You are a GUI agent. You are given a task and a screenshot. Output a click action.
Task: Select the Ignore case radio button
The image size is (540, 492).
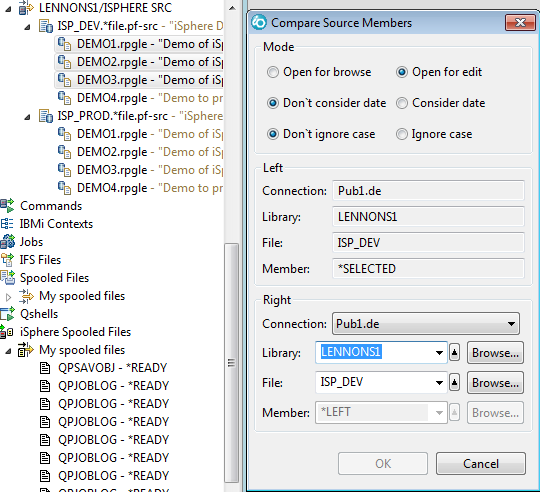[402, 134]
